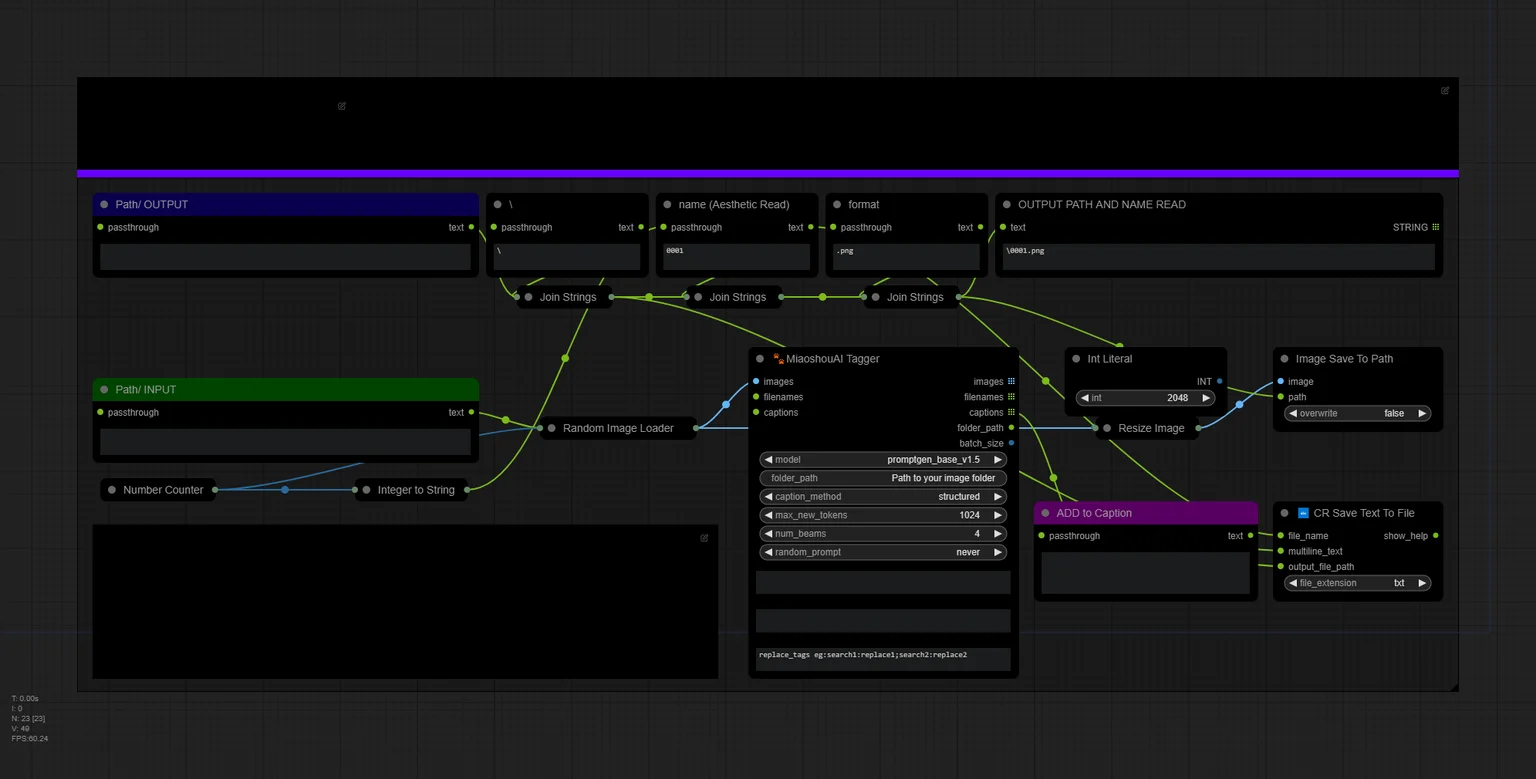Click the first Join Strings node title
Image resolution: width=1536 pixels, height=779 pixels.
tap(568, 297)
